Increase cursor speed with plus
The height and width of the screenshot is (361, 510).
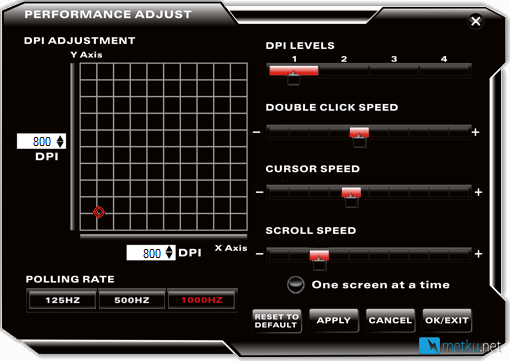click(x=478, y=192)
